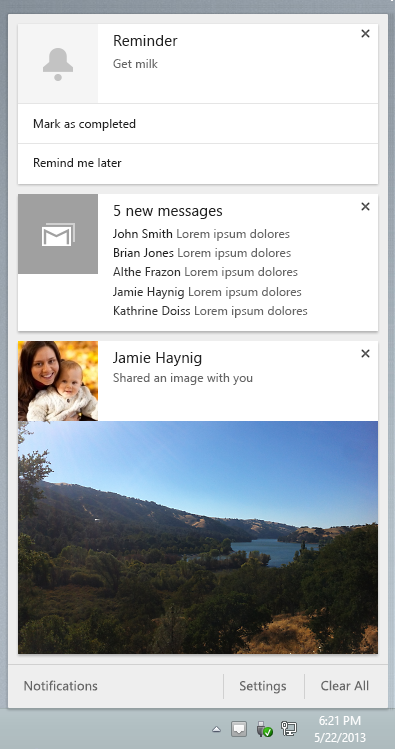Select the Jamie Haynig message row in list
395x749 pixels.
pos(207,291)
